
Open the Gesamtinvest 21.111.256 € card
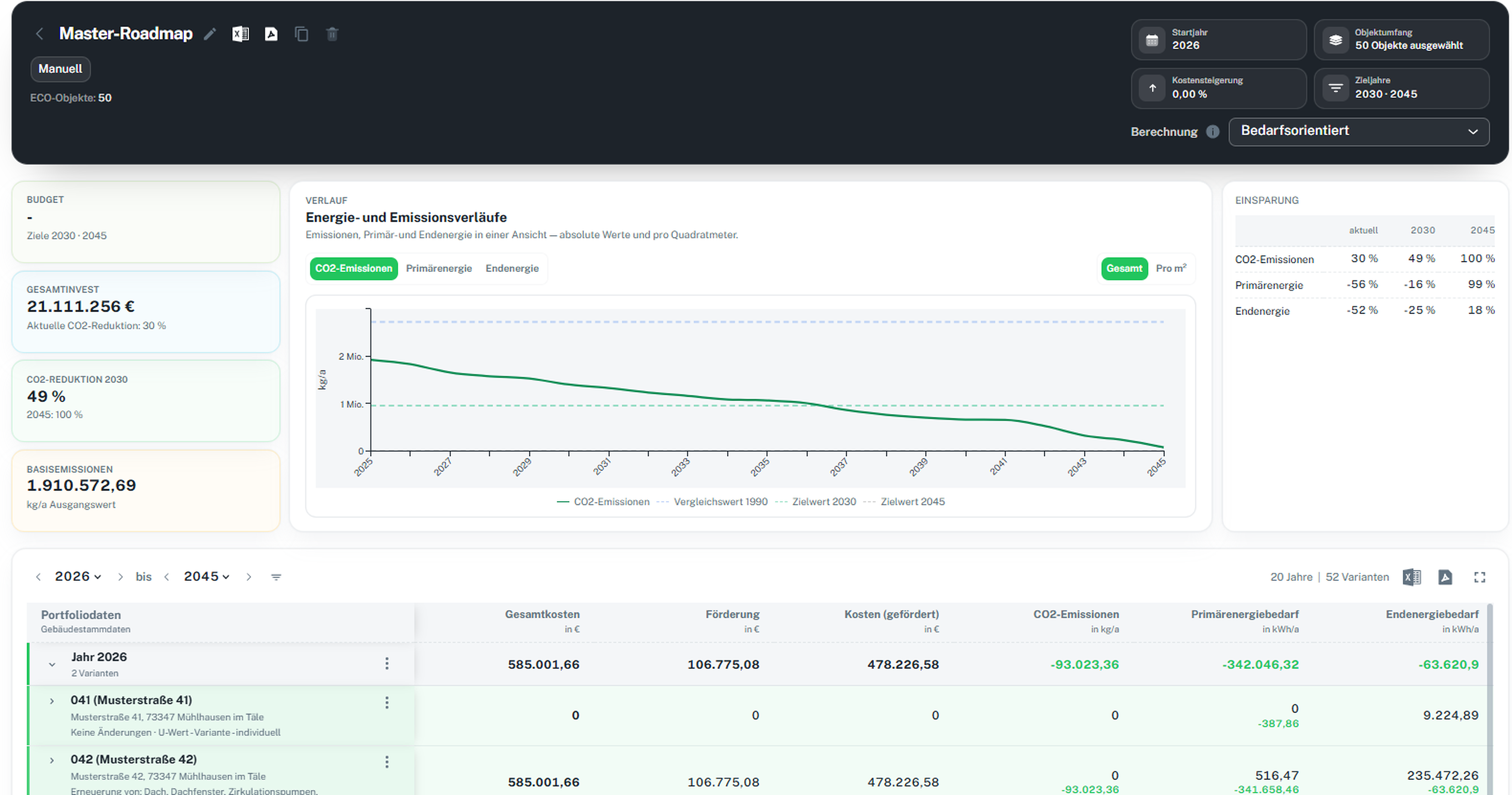[146, 312]
